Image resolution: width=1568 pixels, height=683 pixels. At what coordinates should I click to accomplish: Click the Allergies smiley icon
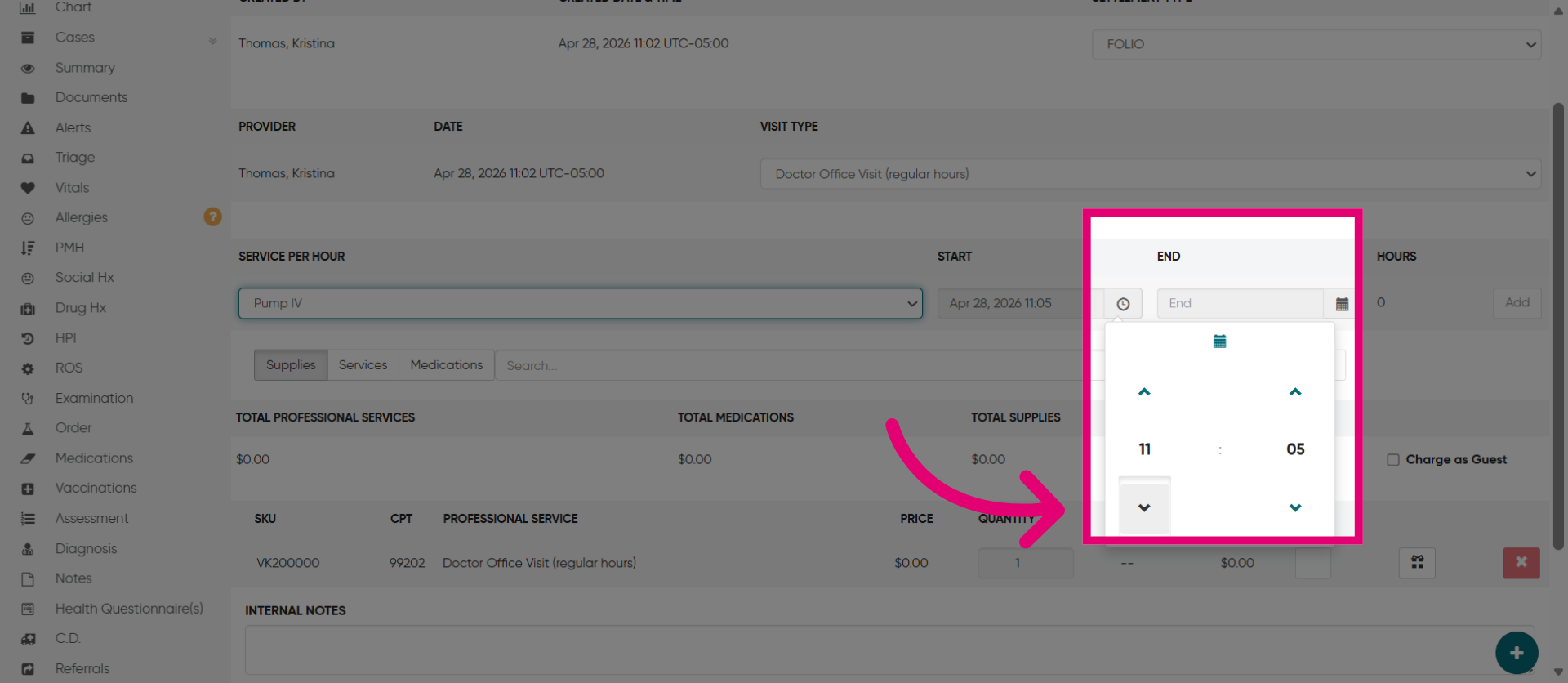(28, 218)
